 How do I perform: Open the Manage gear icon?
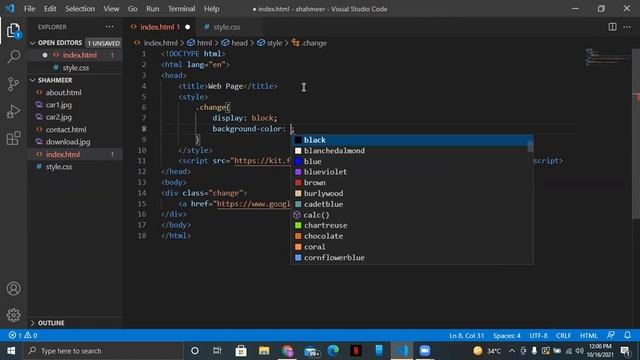(x=13, y=315)
